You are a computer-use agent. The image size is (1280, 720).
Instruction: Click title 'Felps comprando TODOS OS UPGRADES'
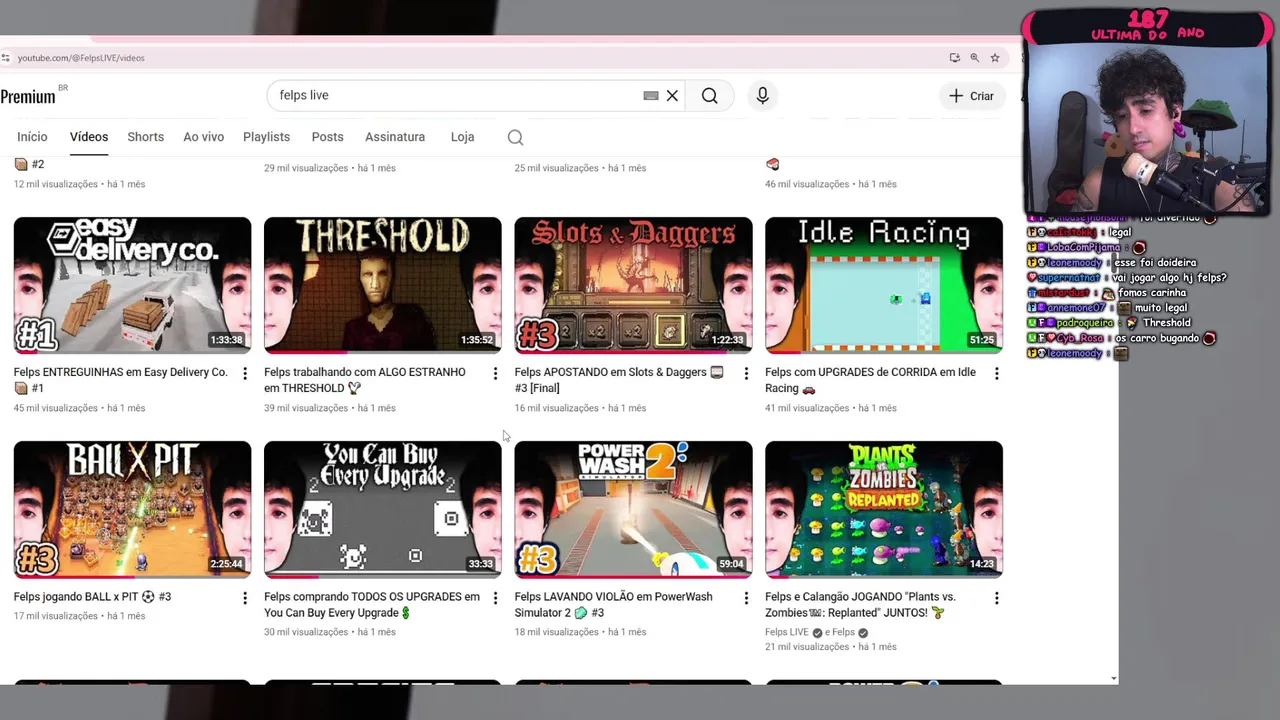tap(371, 605)
